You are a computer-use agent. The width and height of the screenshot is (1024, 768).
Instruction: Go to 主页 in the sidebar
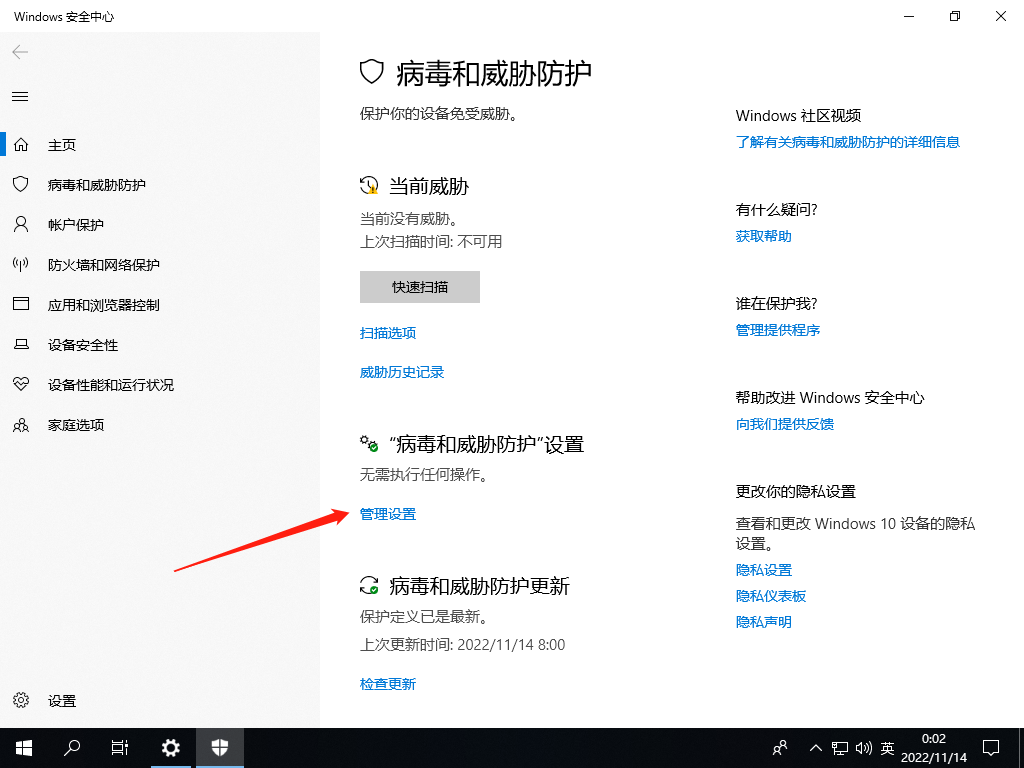point(62,145)
